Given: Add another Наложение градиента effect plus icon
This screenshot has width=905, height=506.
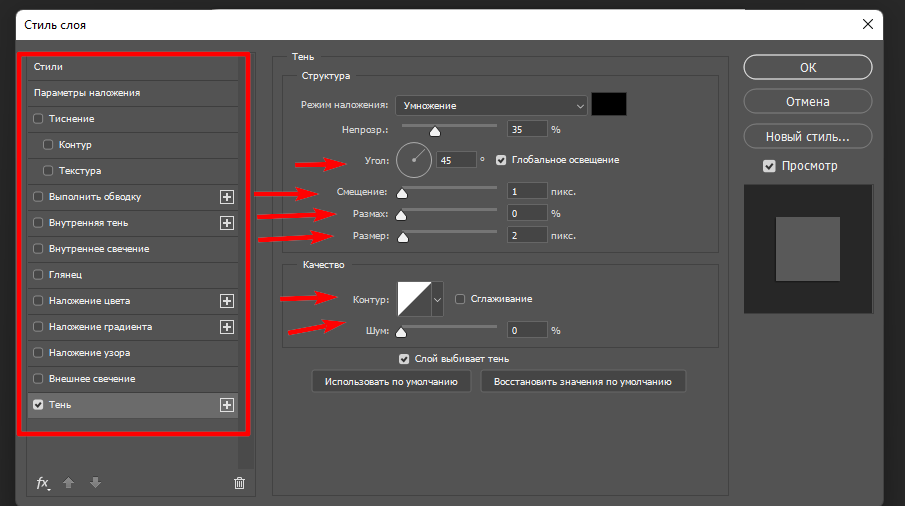Looking at the screenshot, I should click(x=227, y=327).
